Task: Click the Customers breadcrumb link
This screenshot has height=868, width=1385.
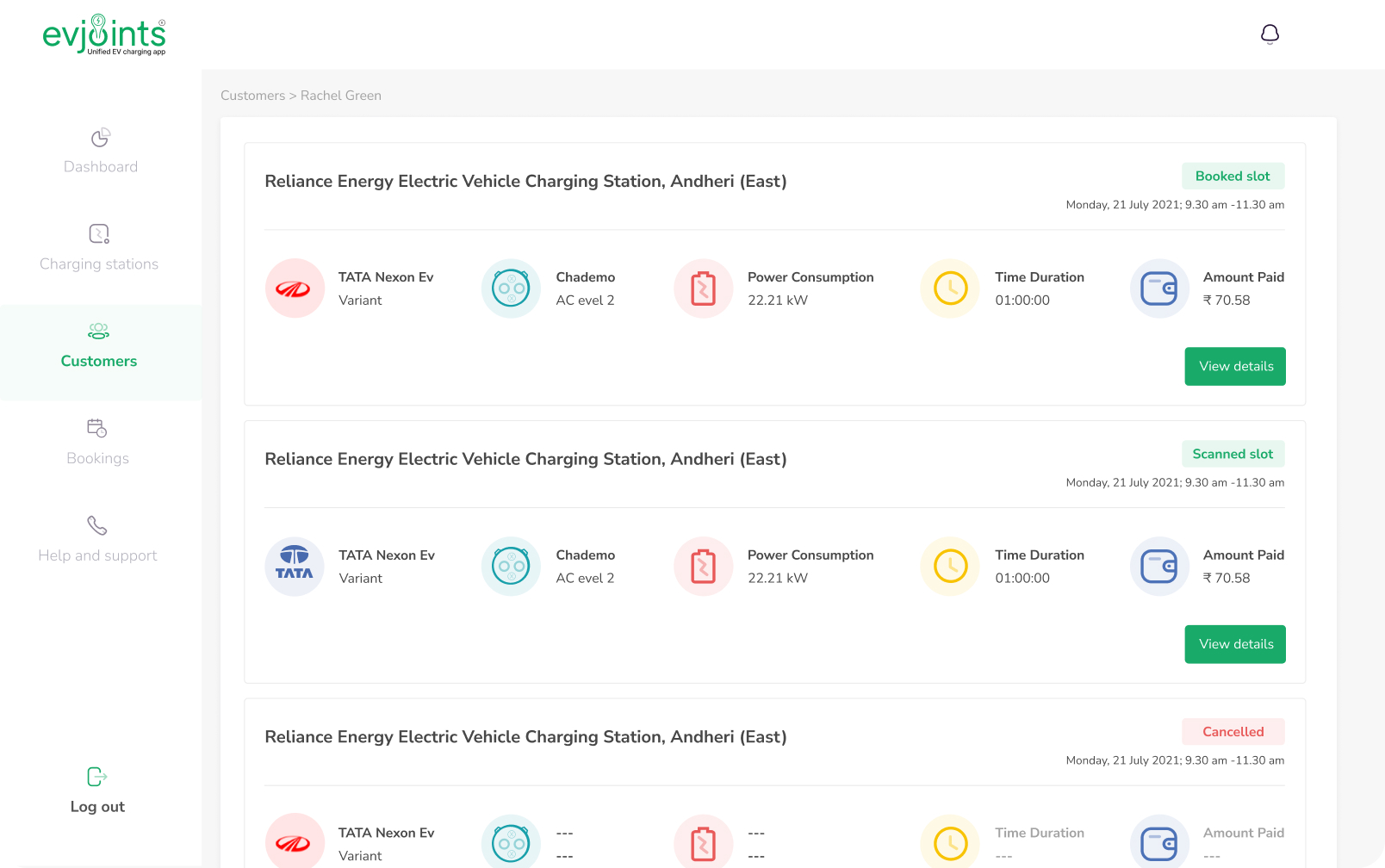Action: click(x=252, y=96)
